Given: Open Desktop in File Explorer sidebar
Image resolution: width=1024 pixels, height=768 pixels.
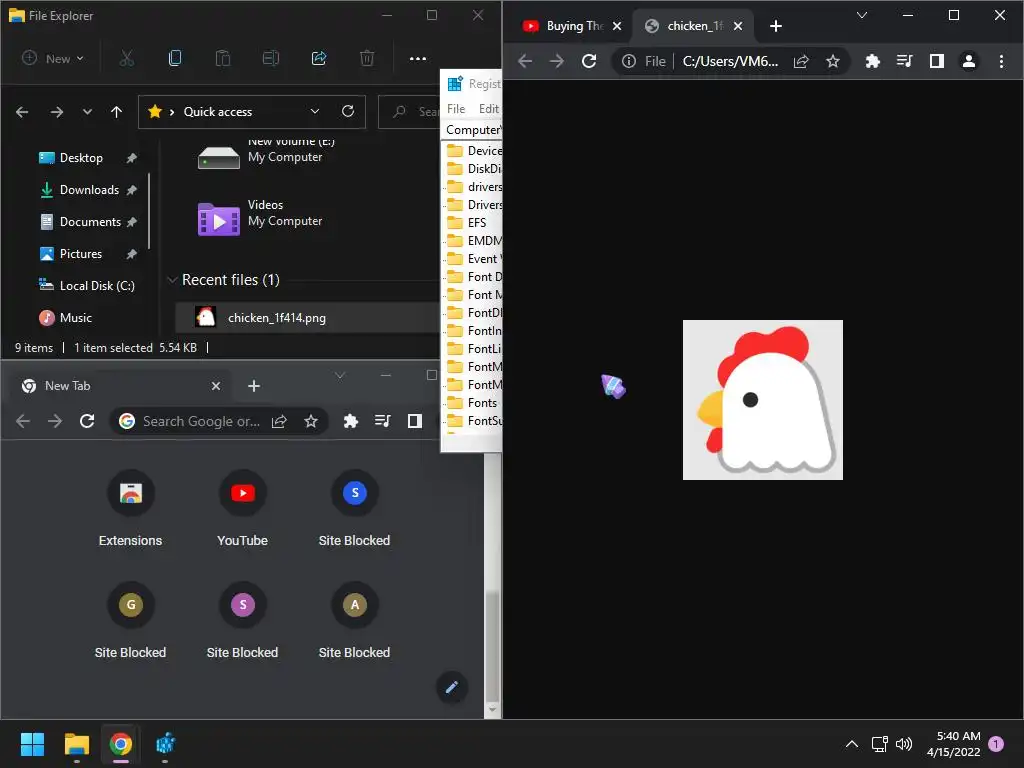Looking at the screenshot, I should pyautogui.click(x=81, y=157).
